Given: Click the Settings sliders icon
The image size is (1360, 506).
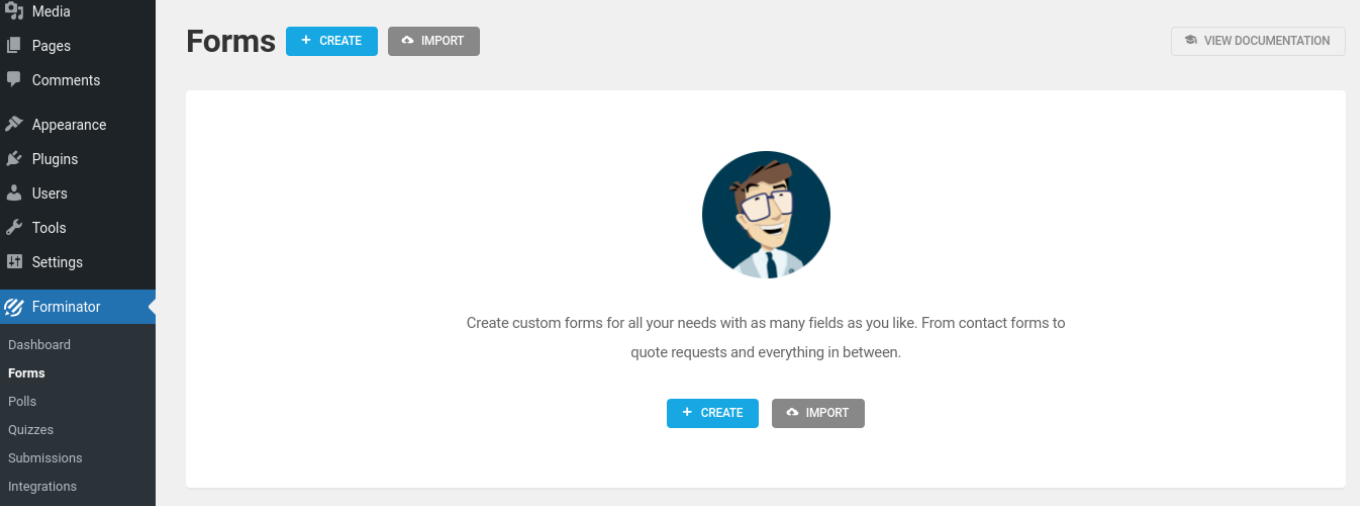Looking at the screenshot, I should pos(14,262).
